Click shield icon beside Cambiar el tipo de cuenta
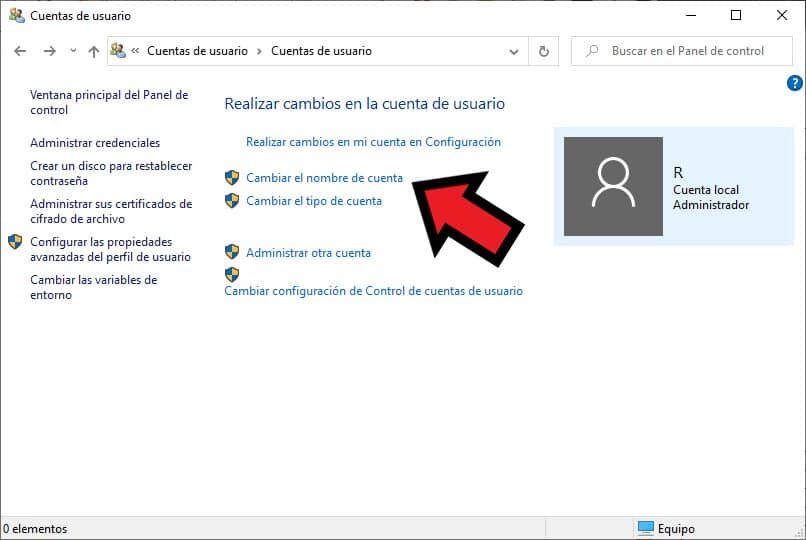This screenshot has width=806, height=540. (x=232, y=200)
